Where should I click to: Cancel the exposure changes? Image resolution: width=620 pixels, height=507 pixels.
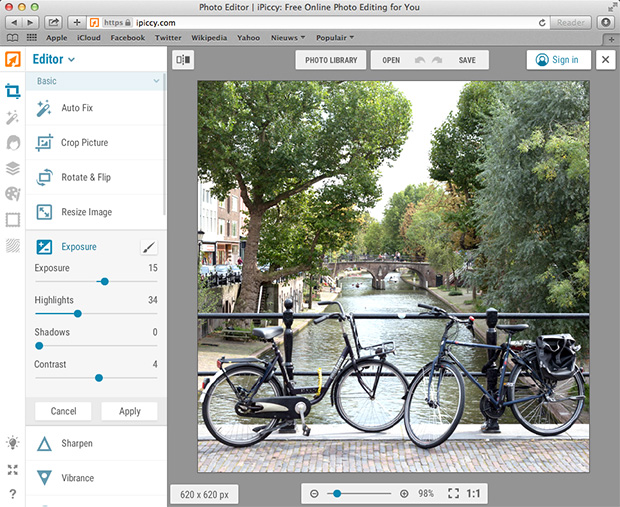[63, 411]
